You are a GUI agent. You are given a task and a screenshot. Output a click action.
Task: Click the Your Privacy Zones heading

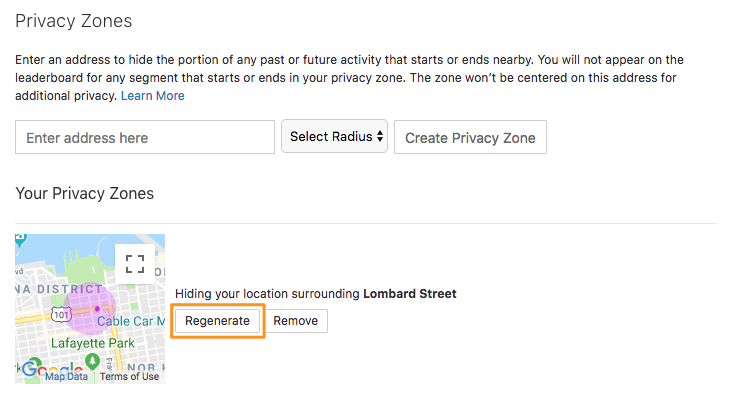(85, 193)
